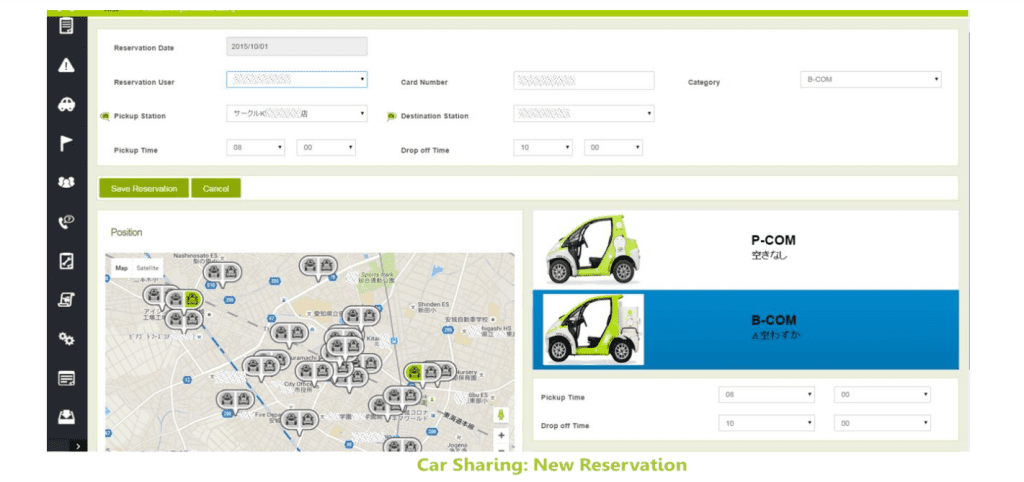
Task: Open the users group icon in sidebar
Action: click(66, 183)
